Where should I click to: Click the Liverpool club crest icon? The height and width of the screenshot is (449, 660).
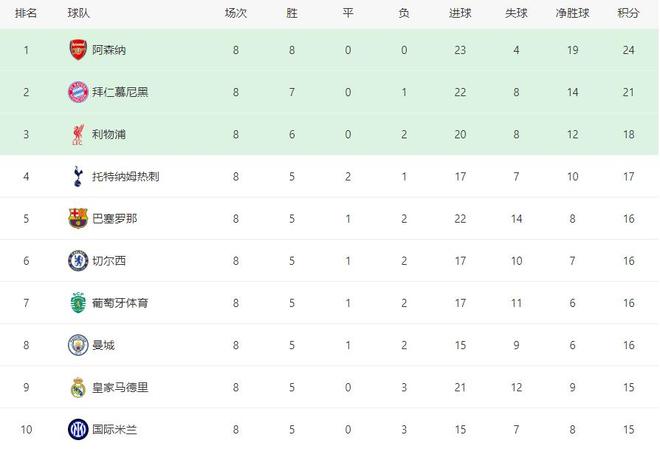(78, 134)
